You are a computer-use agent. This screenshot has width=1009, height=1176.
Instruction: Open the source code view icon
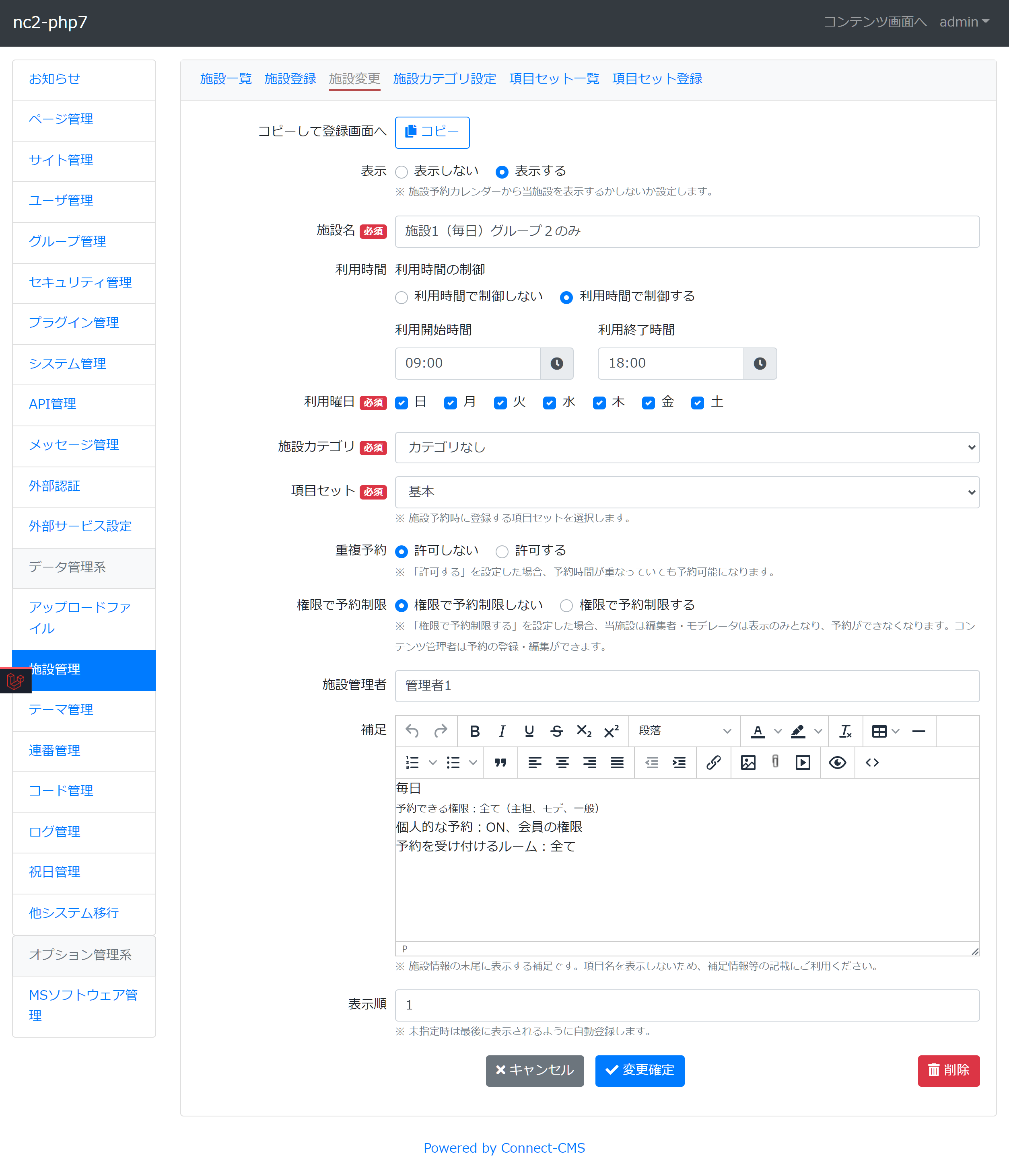pyautogui.click(x=872, y=763)
